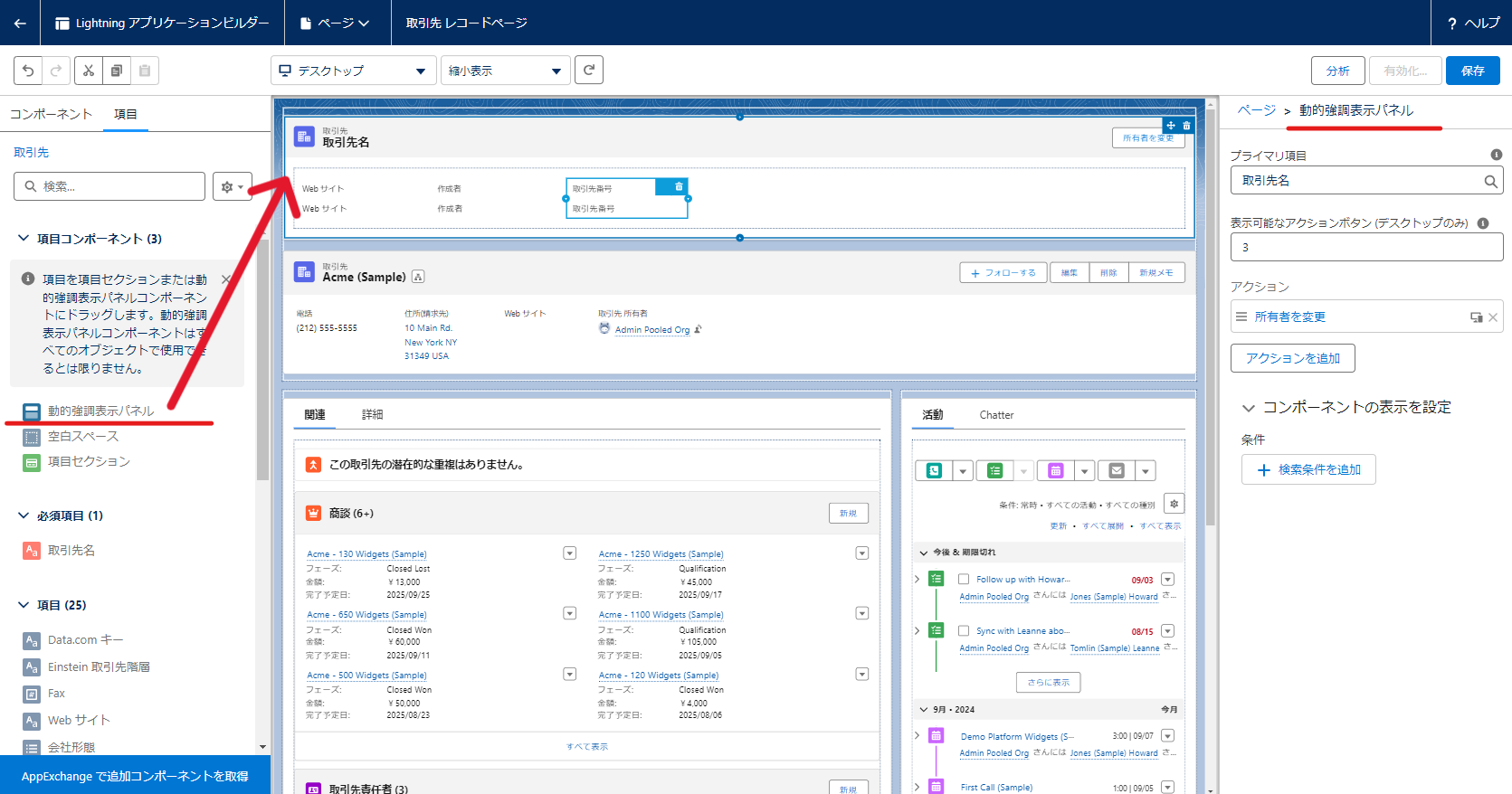Refresh the canvas preview
This screenshot has height=794, width=1512.
tap(589, 70)
